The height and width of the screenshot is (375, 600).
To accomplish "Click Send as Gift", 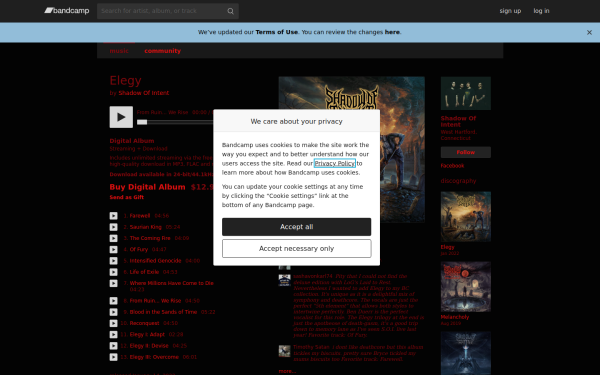I will pyautogui.click(x=127, y=197).
